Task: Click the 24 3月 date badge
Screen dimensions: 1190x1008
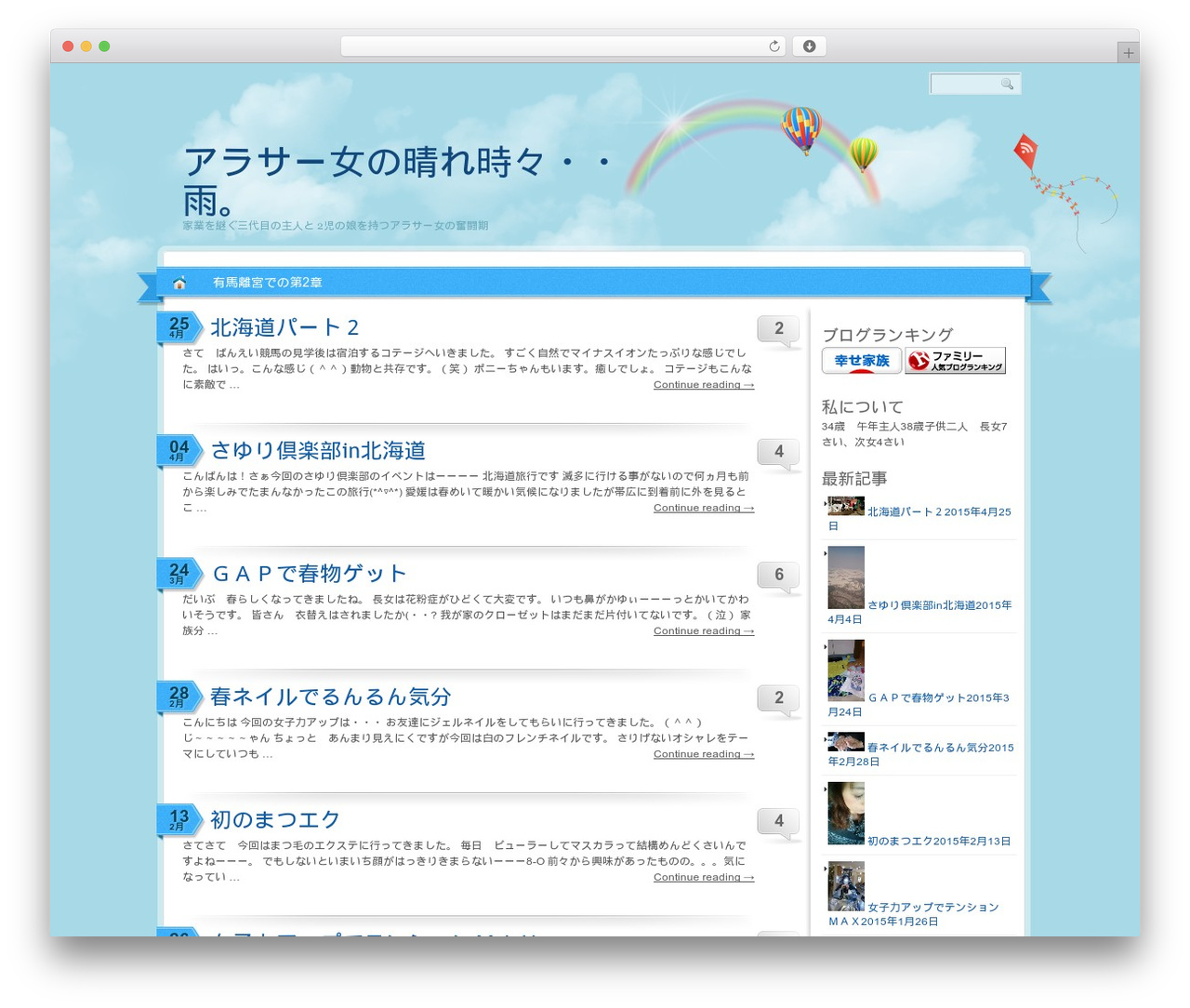Action: [178, 574]
